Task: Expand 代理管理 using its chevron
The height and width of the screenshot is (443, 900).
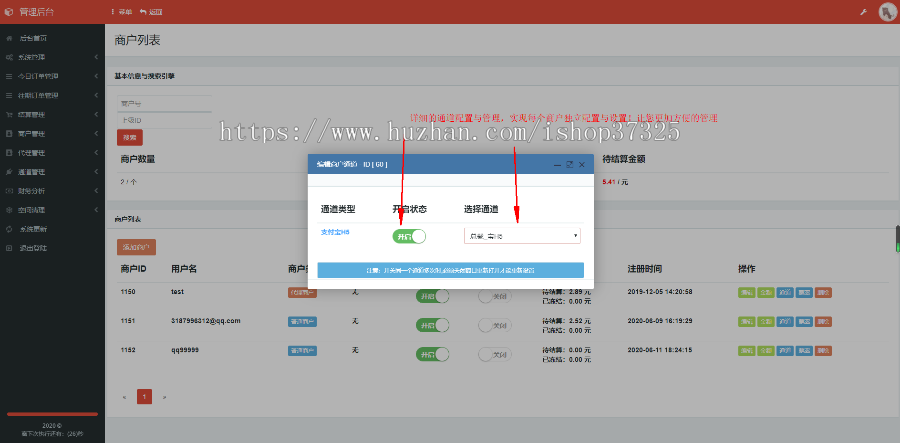Action: [x=96, y=153]
